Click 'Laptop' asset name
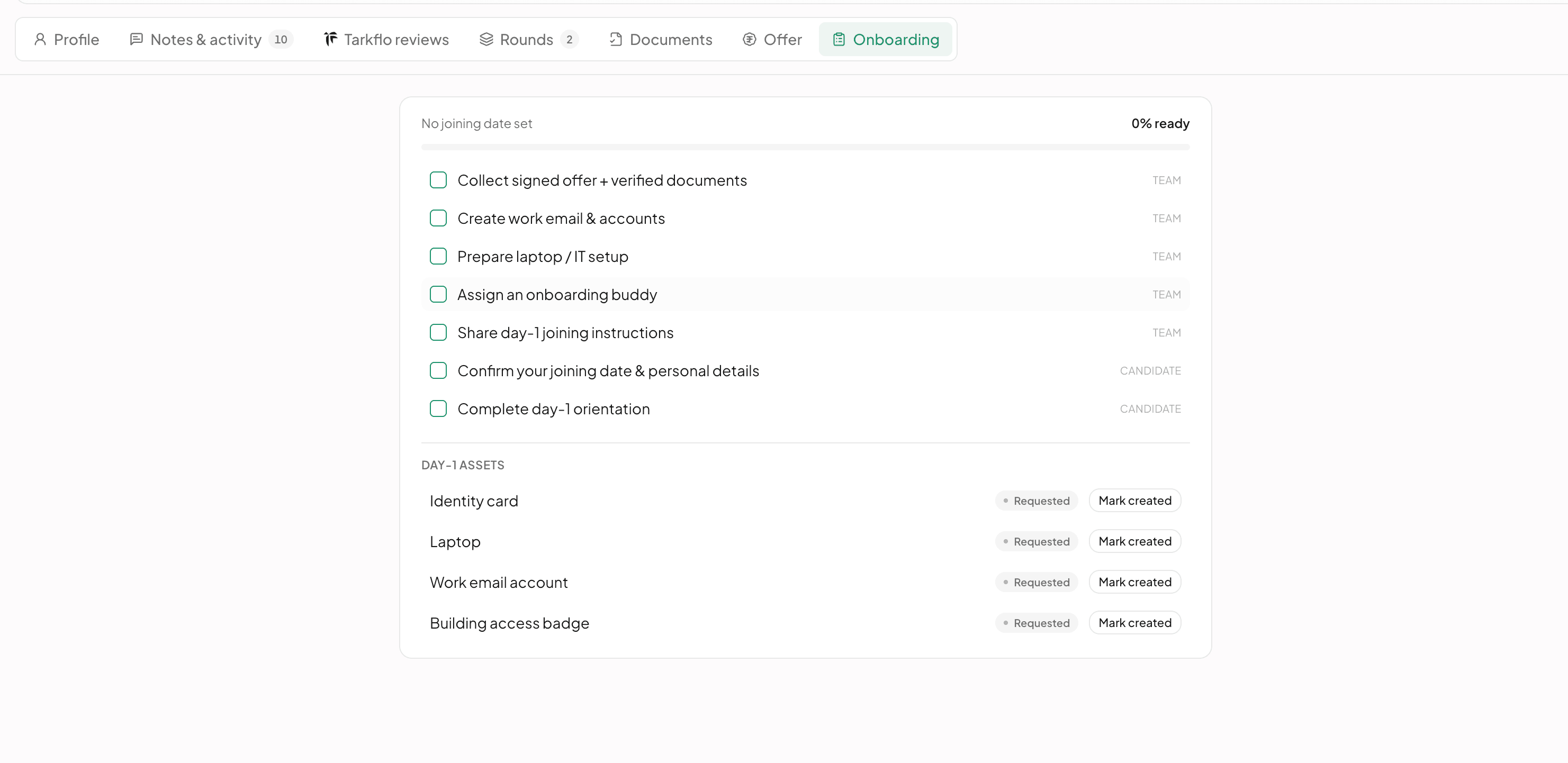Image resolution: width=1568 pixels, height=763 pixels. [455, 541]
